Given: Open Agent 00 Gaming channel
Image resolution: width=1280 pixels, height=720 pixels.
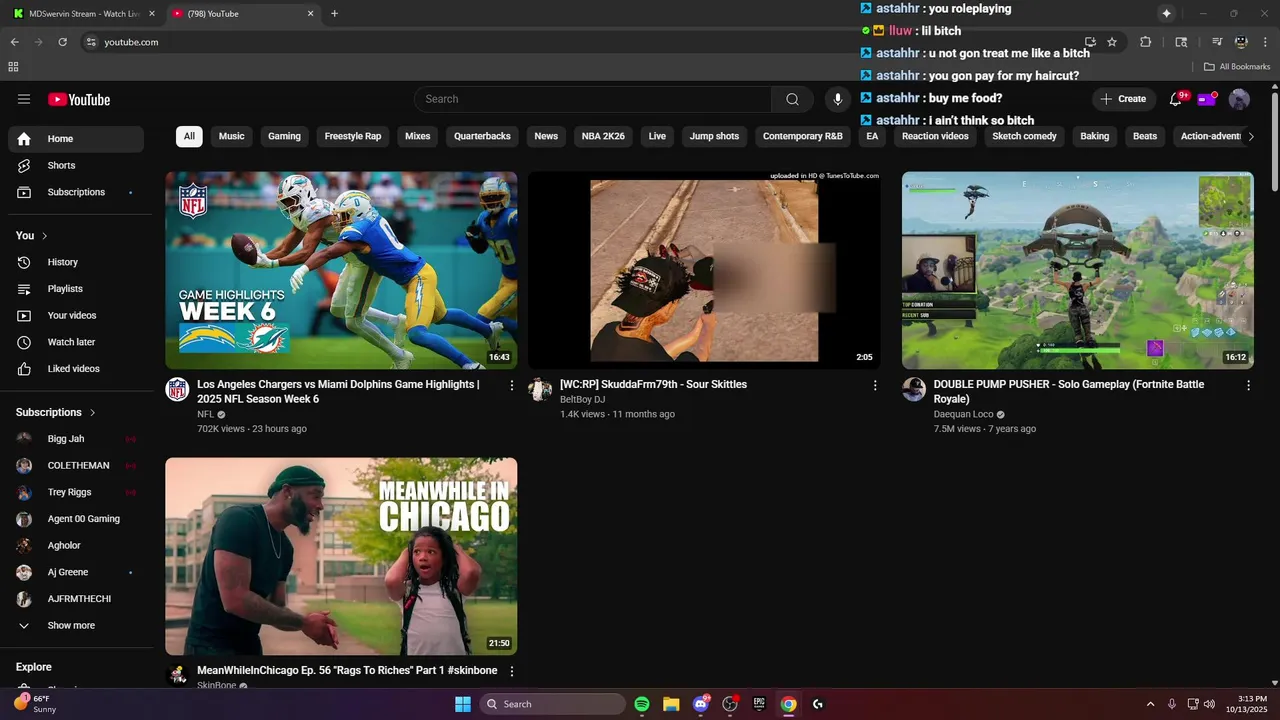Looking at the screenshot, I should point(76,519).
